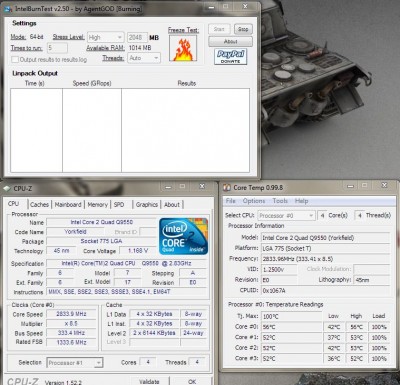The width and height of the screenshot is (400, 385).
Task: Click the Core Voltage value 1.168 V
Action: tap(138, 250)
